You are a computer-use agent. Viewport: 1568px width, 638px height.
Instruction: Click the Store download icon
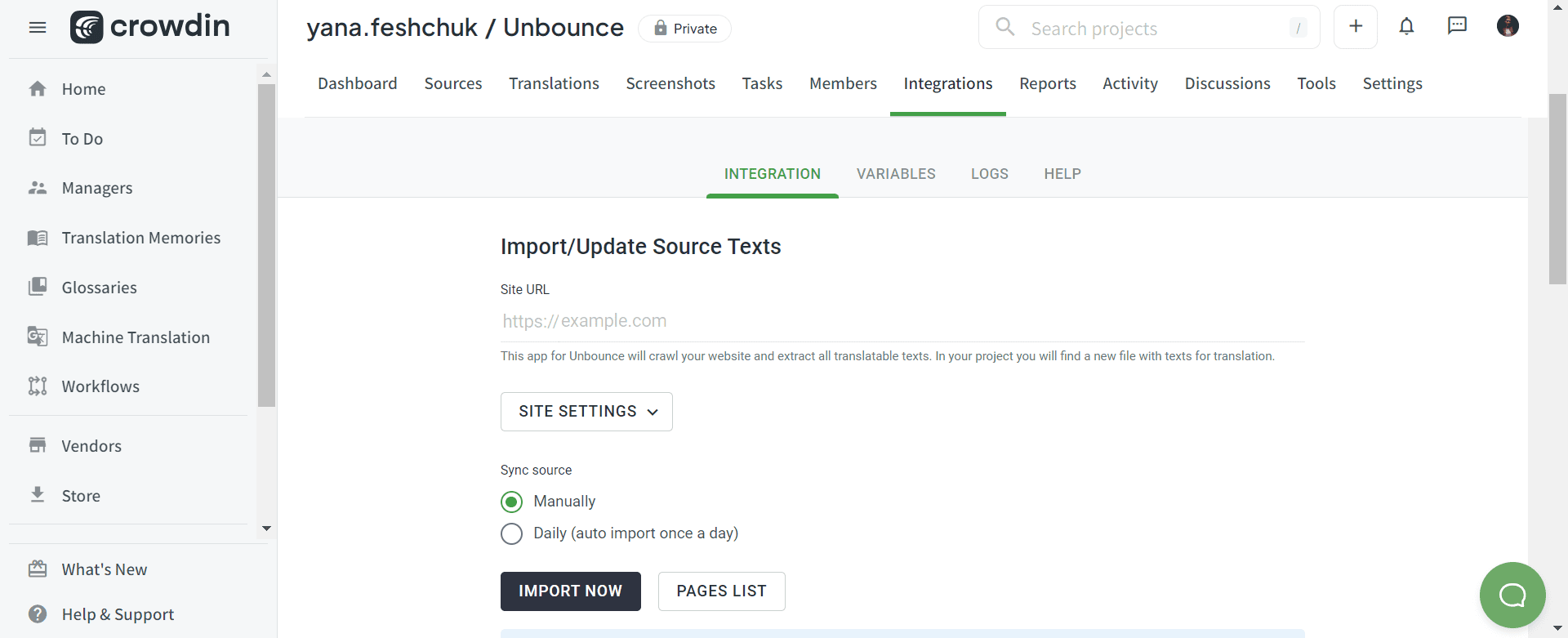(x=38, y=494)
